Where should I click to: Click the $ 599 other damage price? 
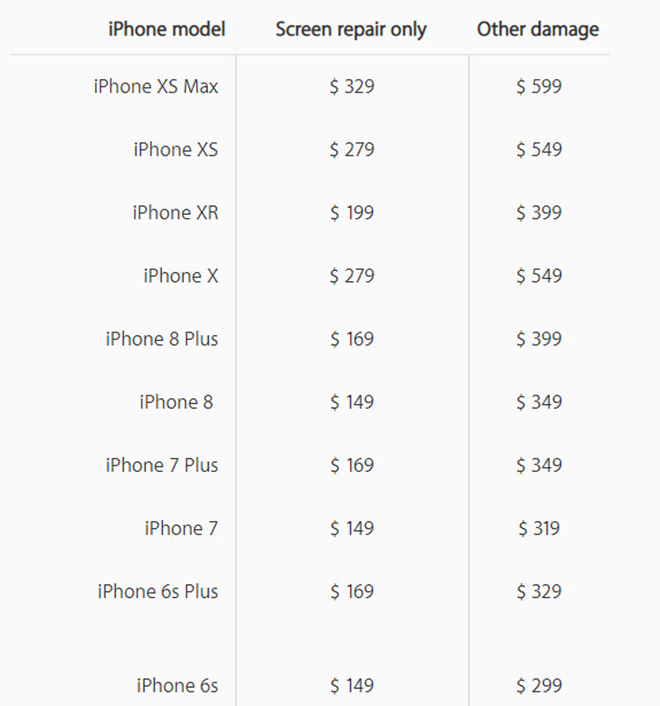click(539, 86)
